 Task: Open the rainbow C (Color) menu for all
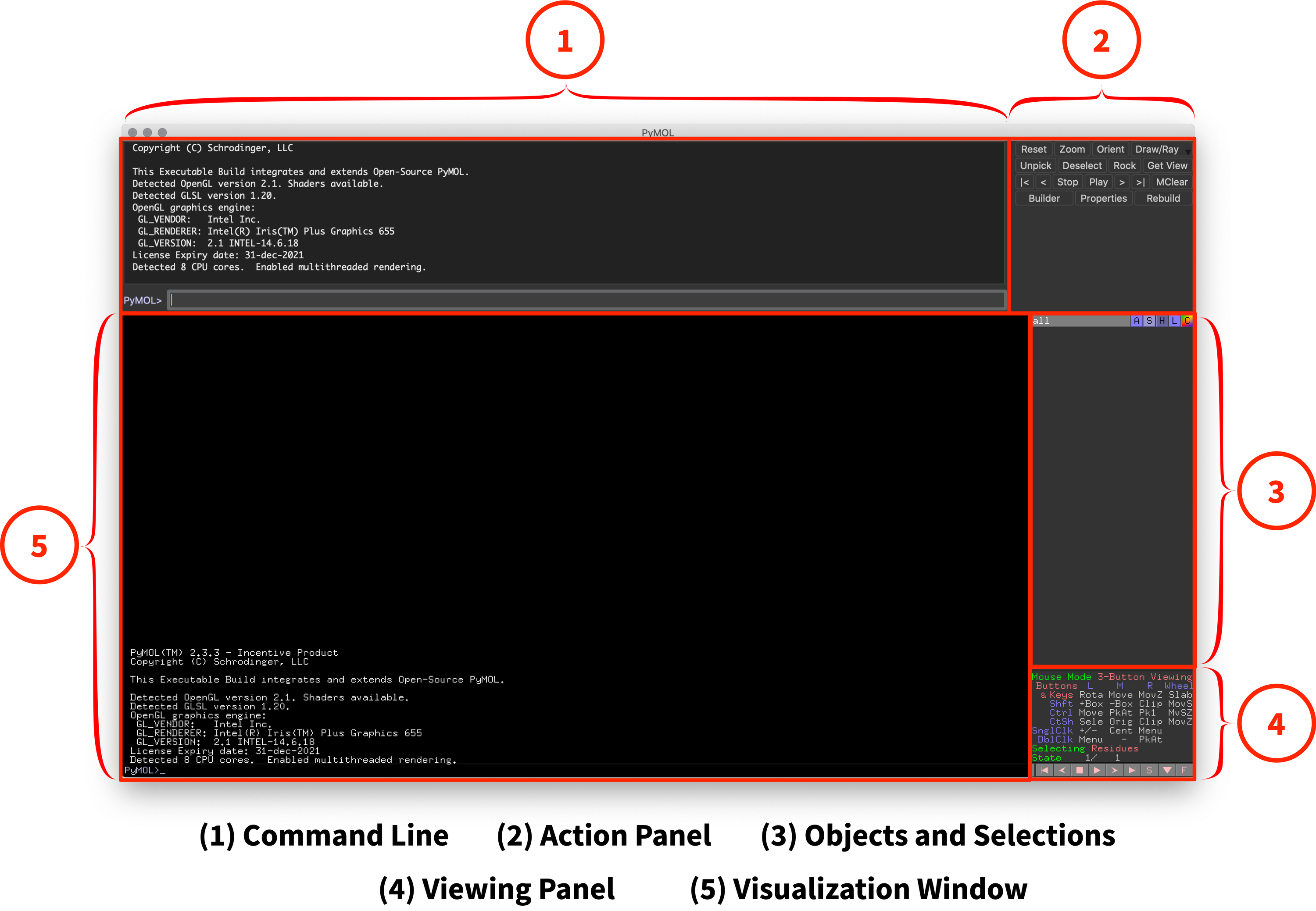point(1187,321)
